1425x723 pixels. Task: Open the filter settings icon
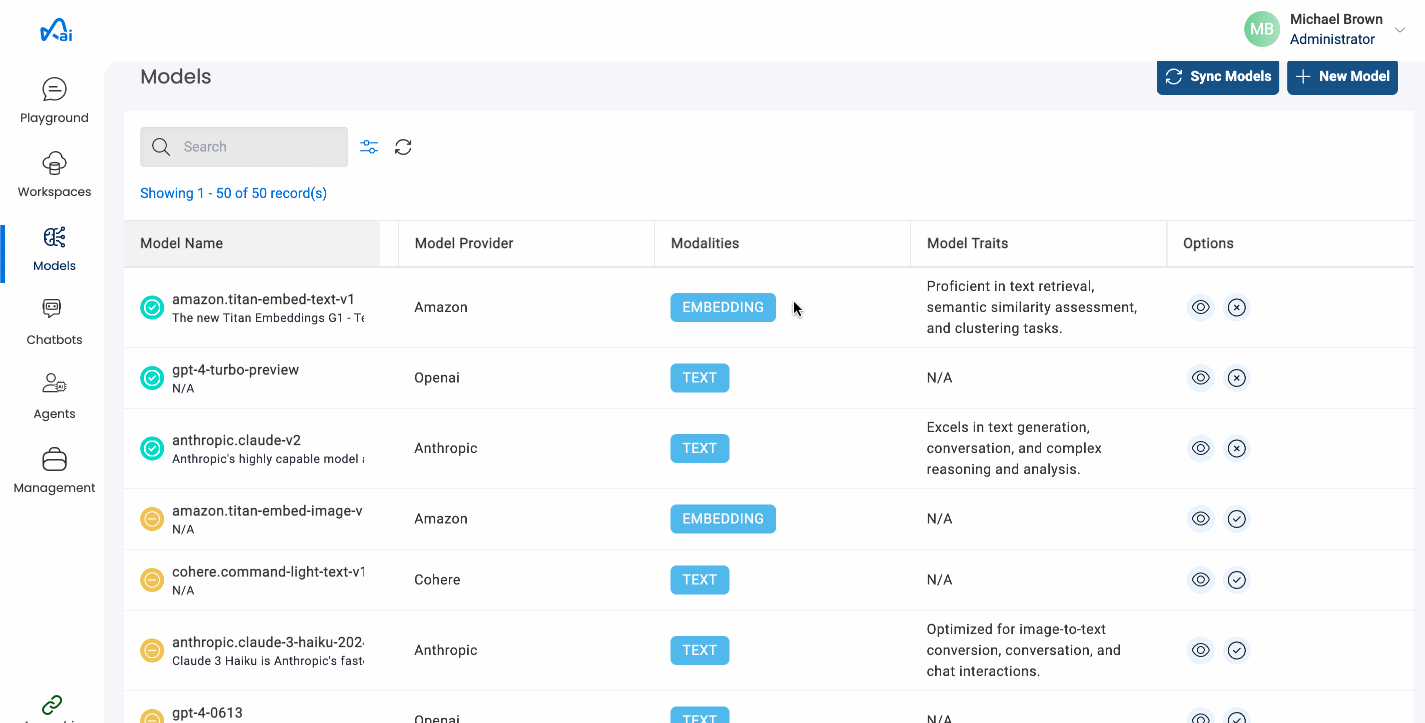pos(369,147)
